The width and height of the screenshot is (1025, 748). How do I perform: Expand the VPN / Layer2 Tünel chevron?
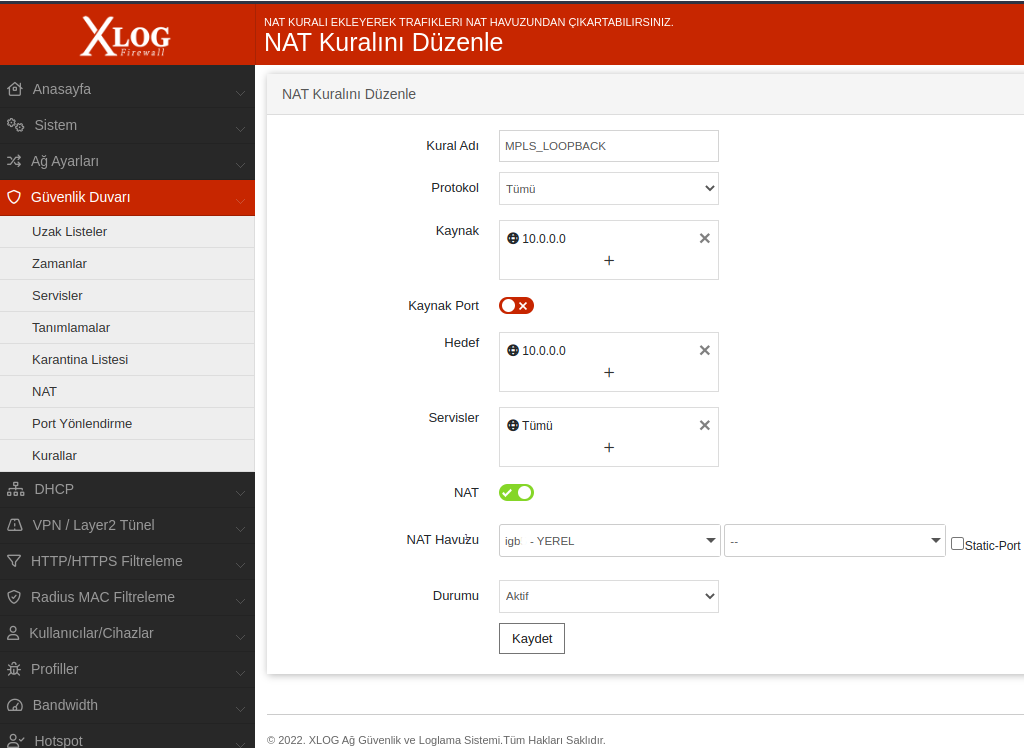point(241,530)
